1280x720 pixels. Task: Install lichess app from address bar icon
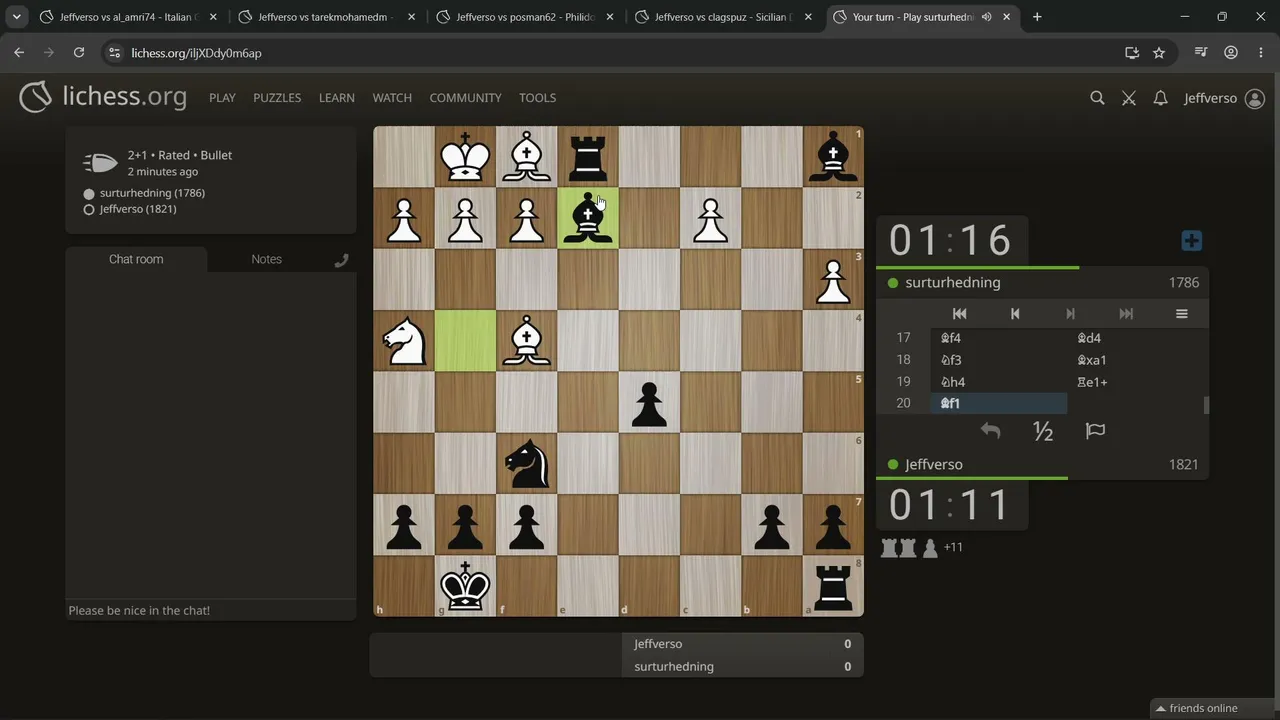tap(1132, 53)
